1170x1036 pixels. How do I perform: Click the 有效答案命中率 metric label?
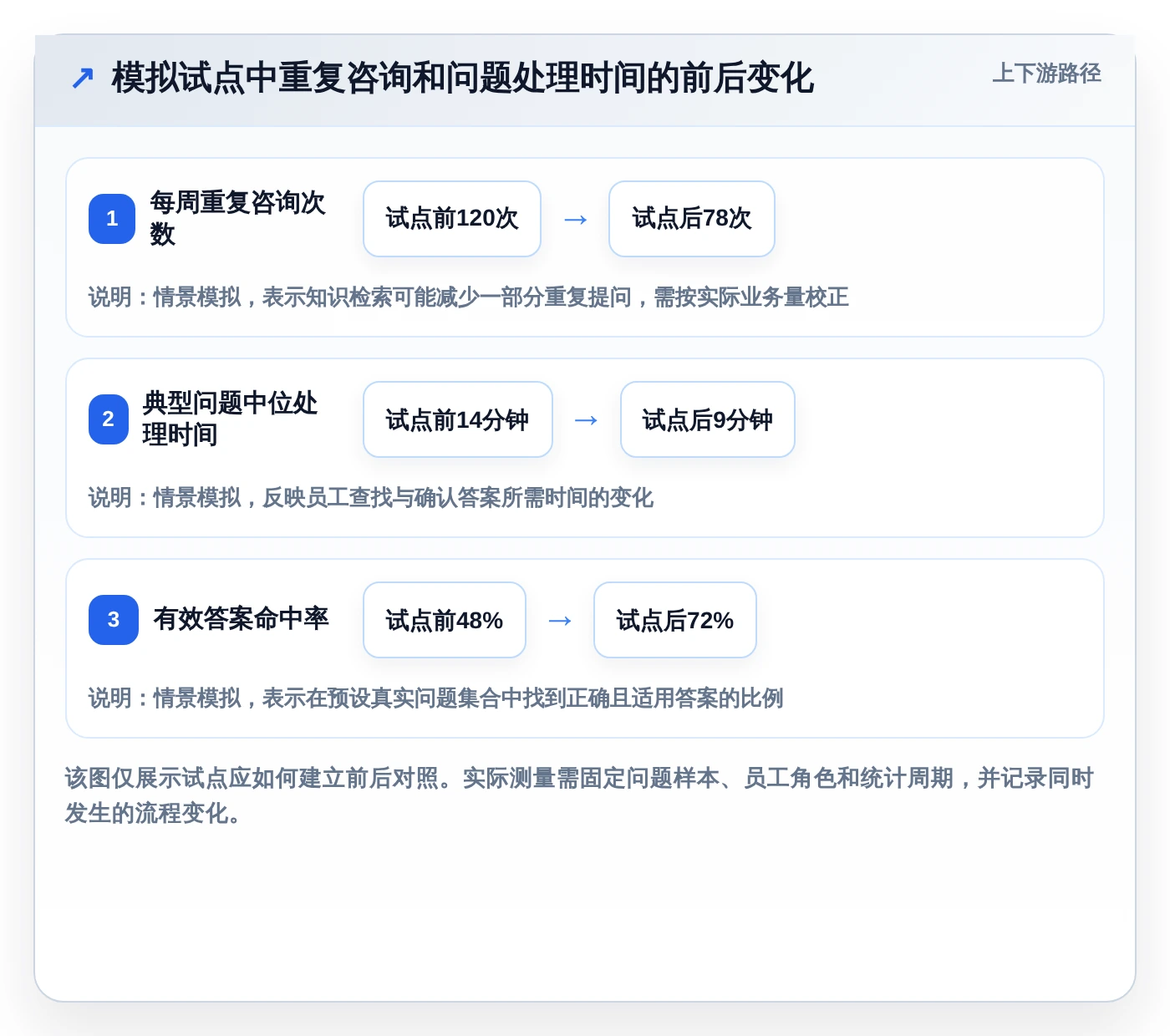coord(242,619)
